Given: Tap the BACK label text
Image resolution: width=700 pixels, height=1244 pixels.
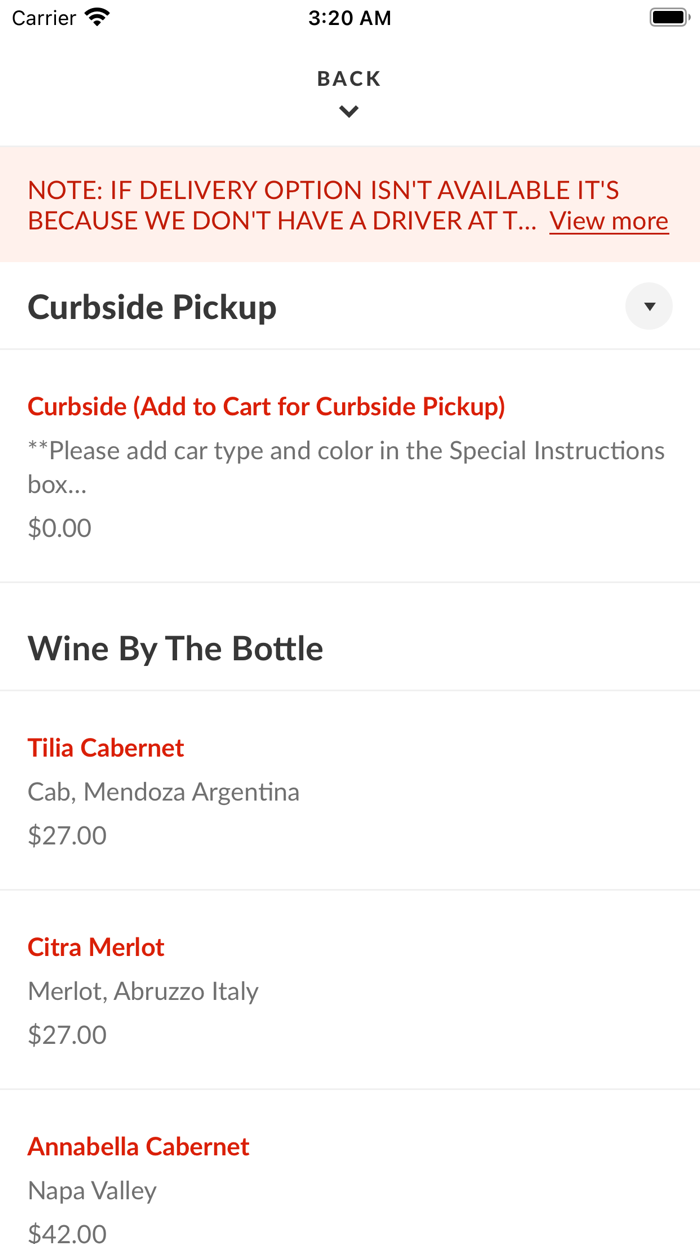Looking at the screenshot, I should coord(348,77).
